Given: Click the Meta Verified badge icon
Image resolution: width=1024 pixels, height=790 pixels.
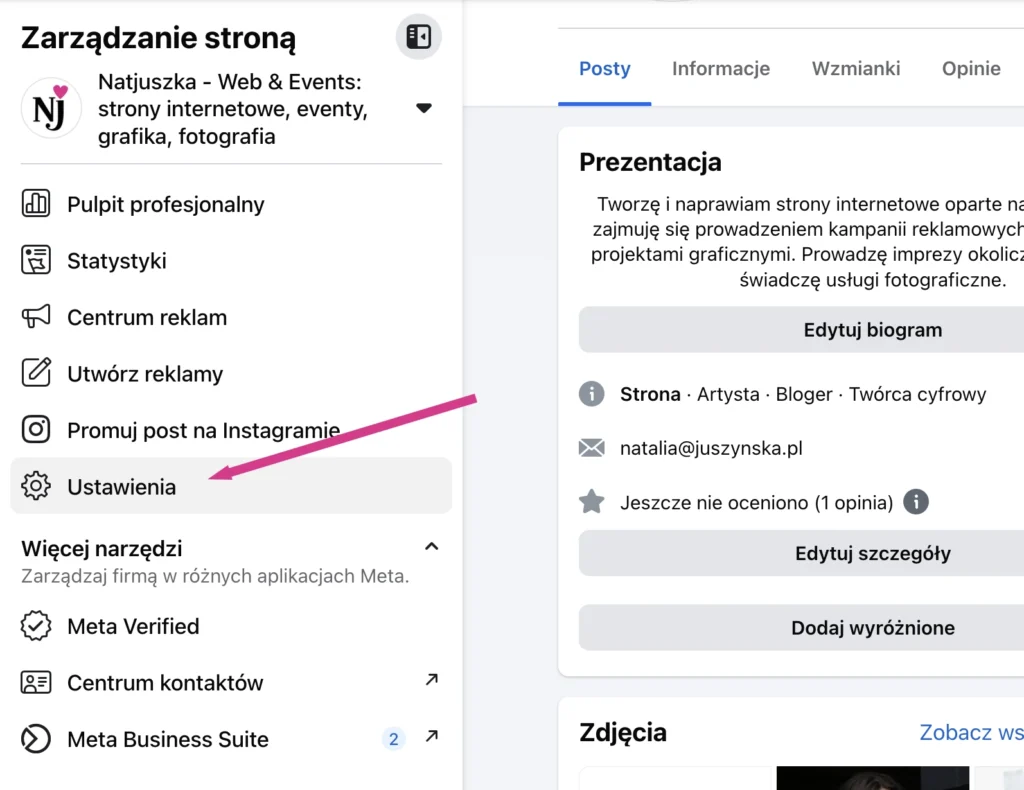Looking at the screenshot, I should click(x=36, y=626).
